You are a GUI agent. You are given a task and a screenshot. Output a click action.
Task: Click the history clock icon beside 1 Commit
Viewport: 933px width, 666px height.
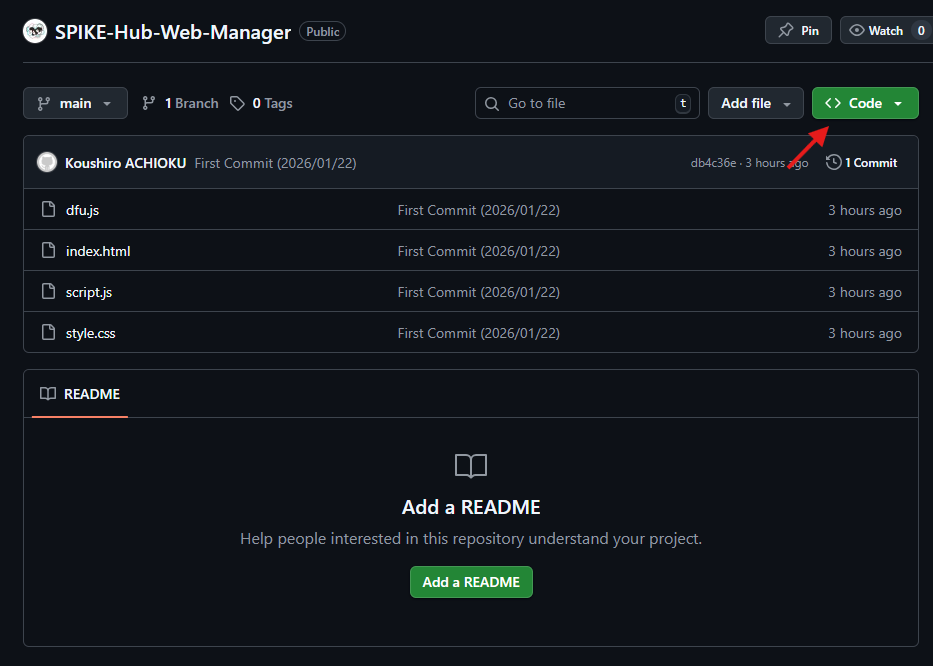[834, 162]
